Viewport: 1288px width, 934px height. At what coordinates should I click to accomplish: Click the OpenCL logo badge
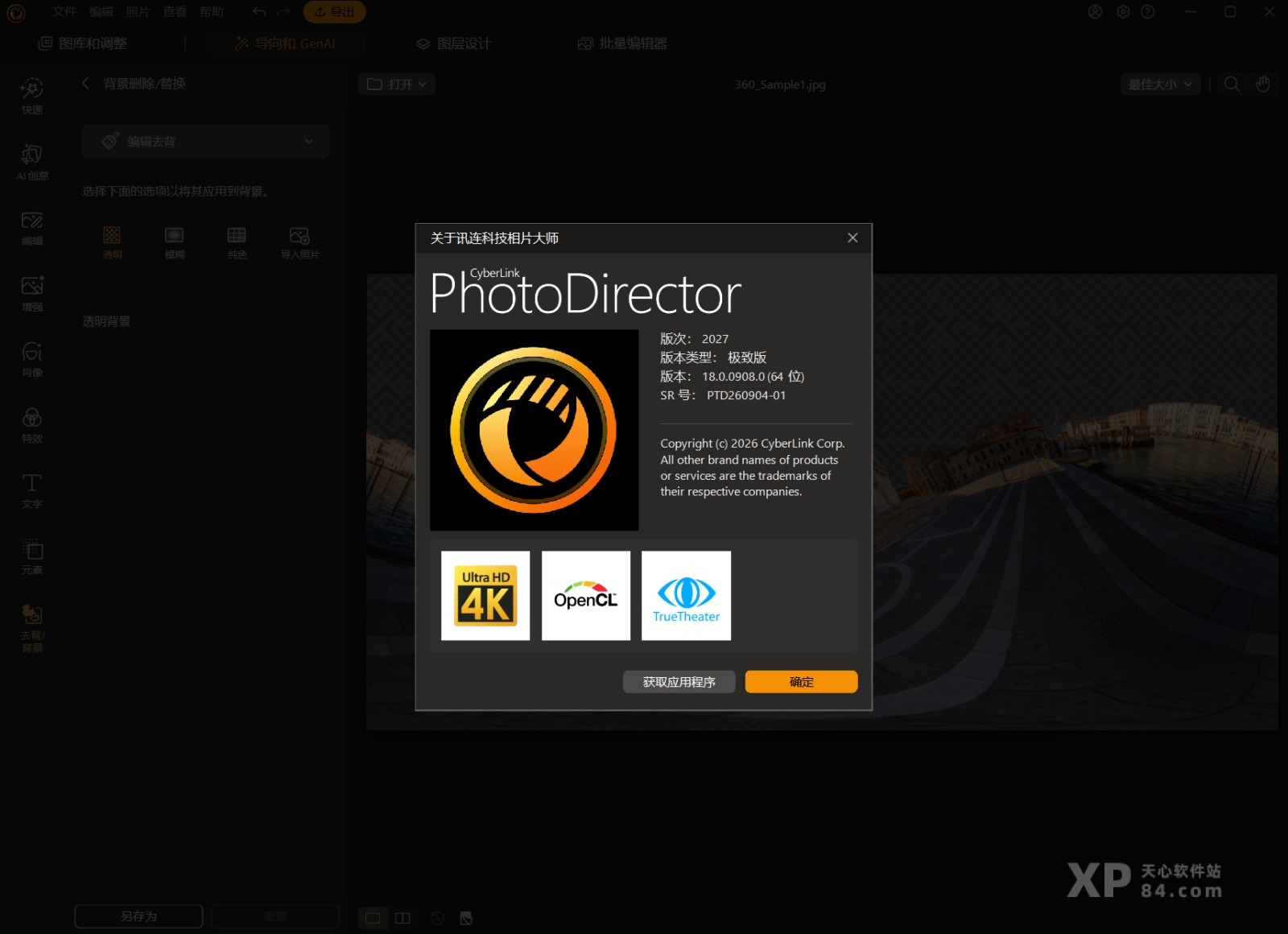click(x=586, y=596)
